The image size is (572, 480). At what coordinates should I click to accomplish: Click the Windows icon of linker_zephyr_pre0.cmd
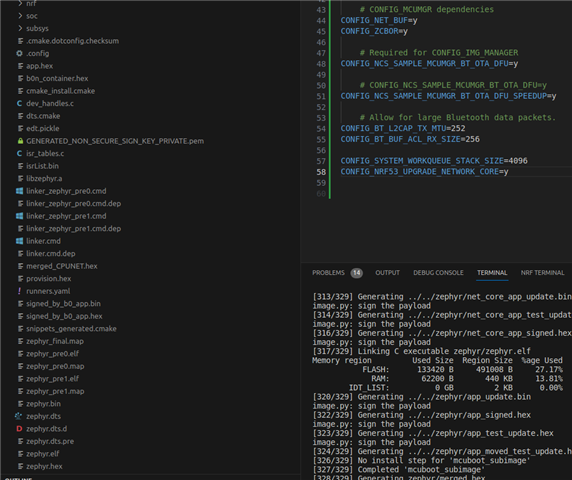point(19,191)
